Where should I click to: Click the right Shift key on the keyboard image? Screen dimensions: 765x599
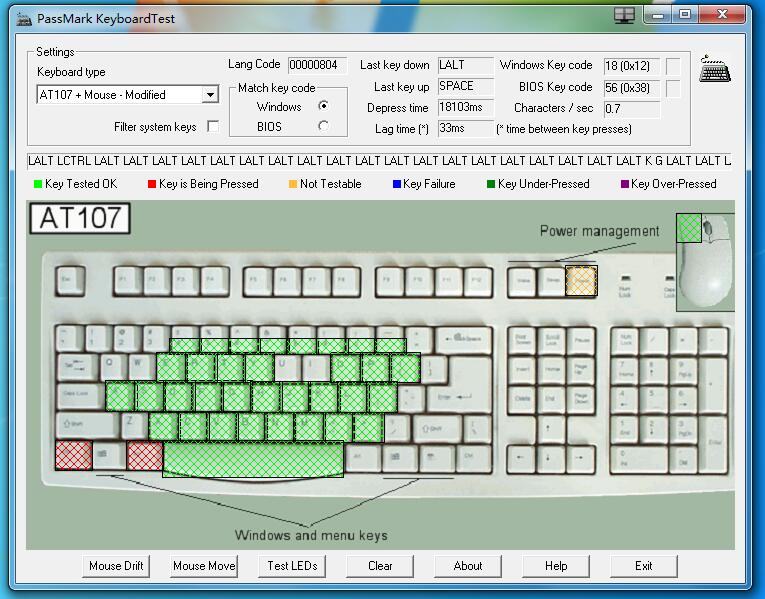coord(439,428)
